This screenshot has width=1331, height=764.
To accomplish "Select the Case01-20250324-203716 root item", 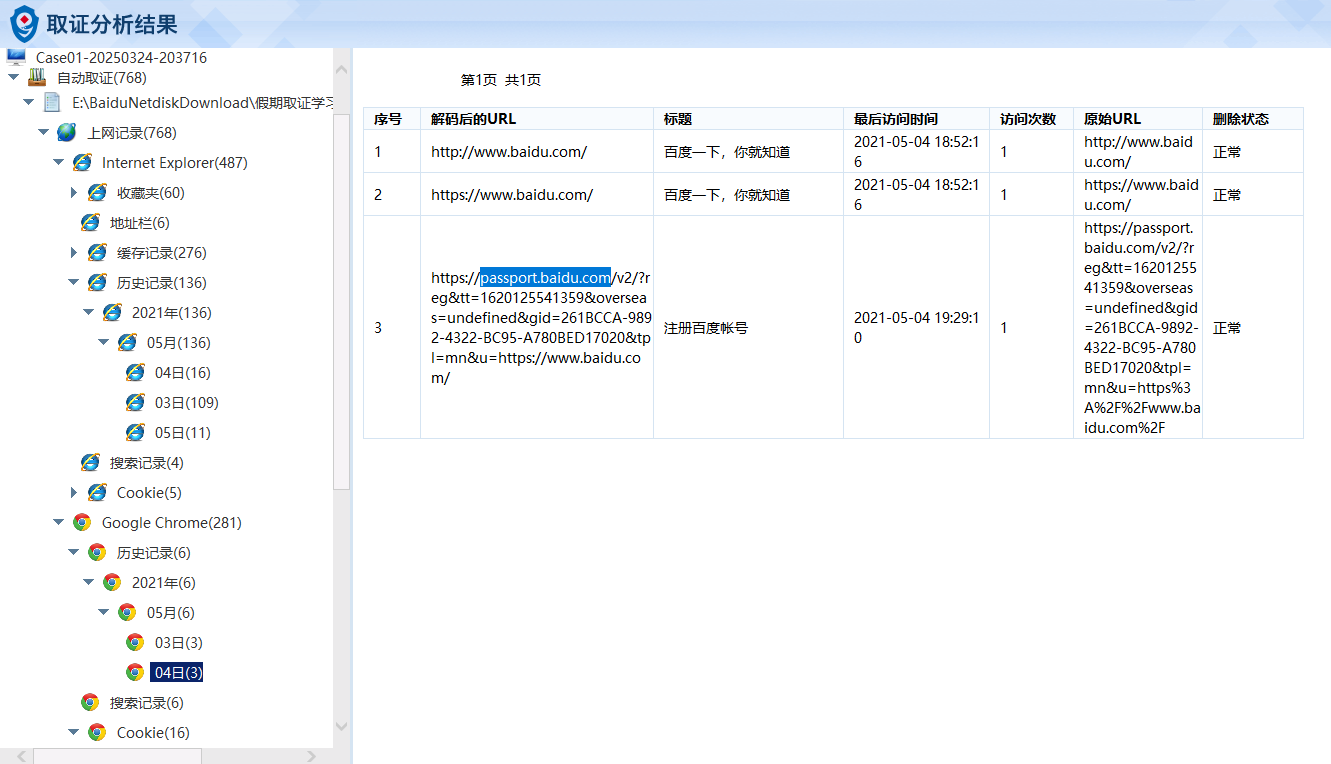I will (121, 57).
